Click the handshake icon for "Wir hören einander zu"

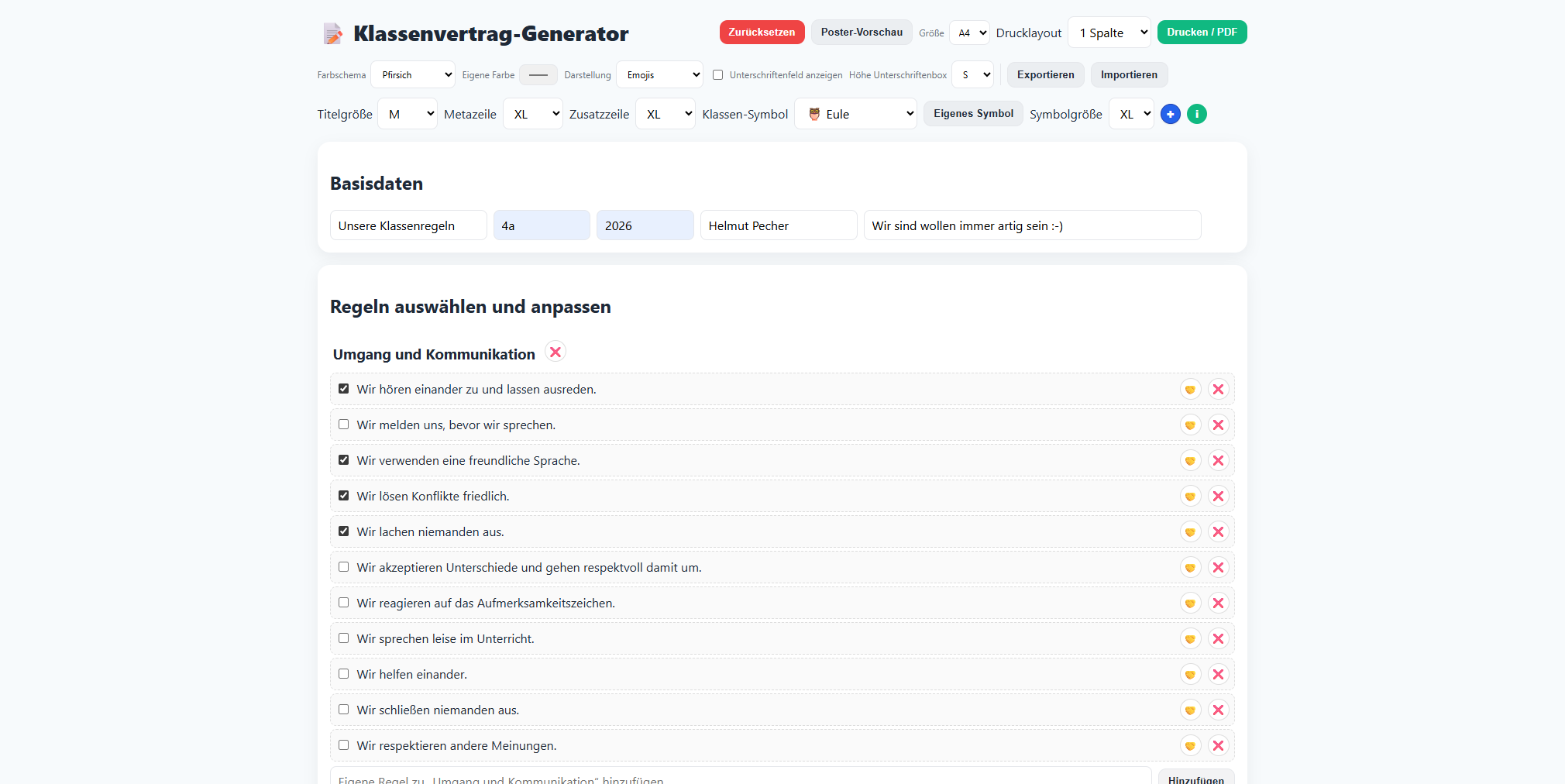[1190, 389]
